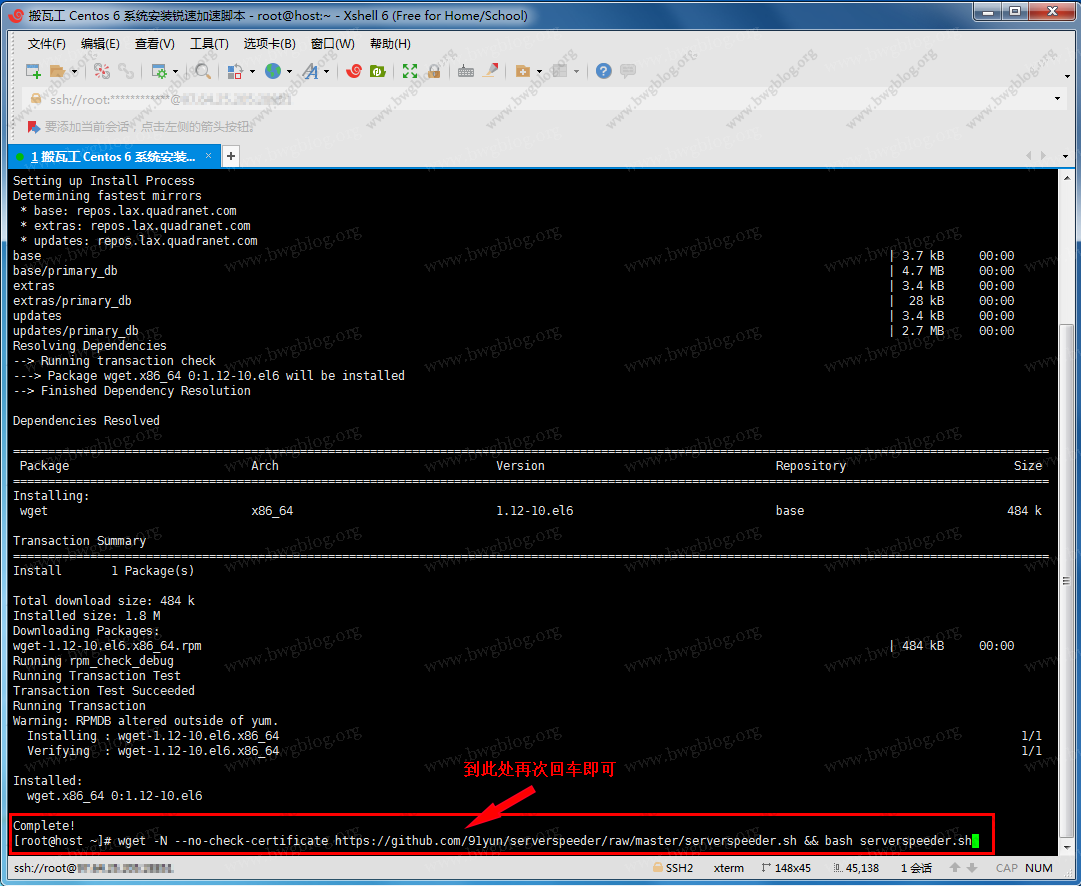Click the Xshell title bar app icon
1081x886 pixels.
(x=17, y=15)
